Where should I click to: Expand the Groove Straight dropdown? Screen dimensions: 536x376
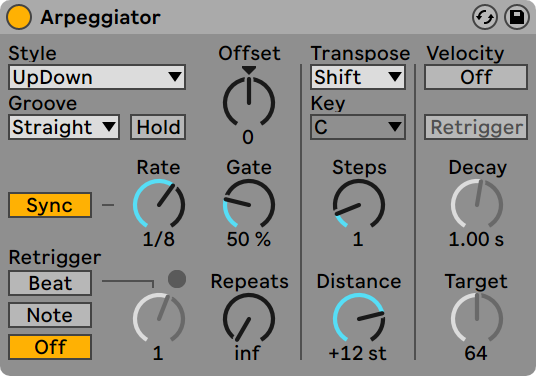coord(64,127)
